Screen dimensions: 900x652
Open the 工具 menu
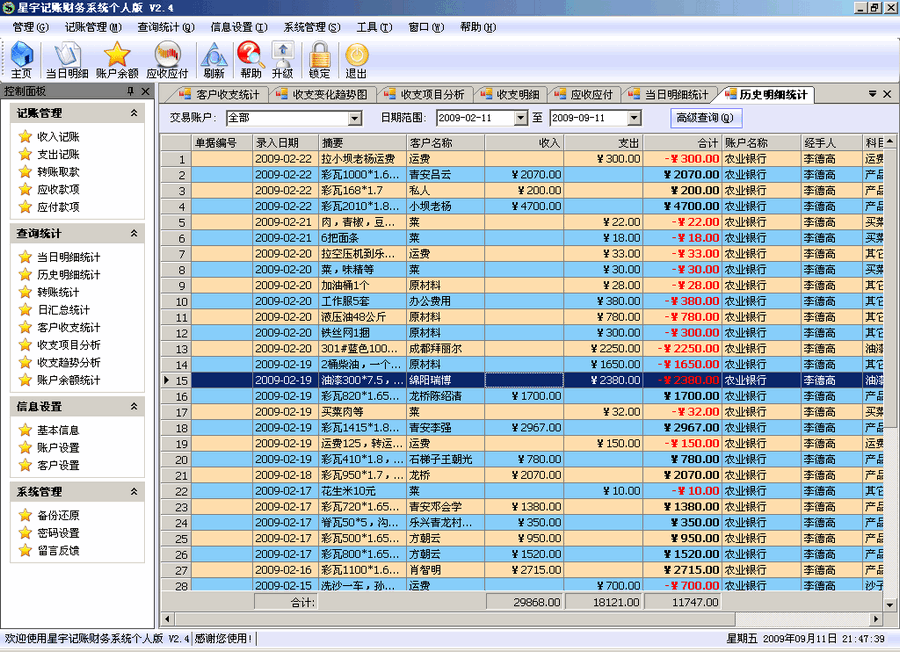click(375, 28)
